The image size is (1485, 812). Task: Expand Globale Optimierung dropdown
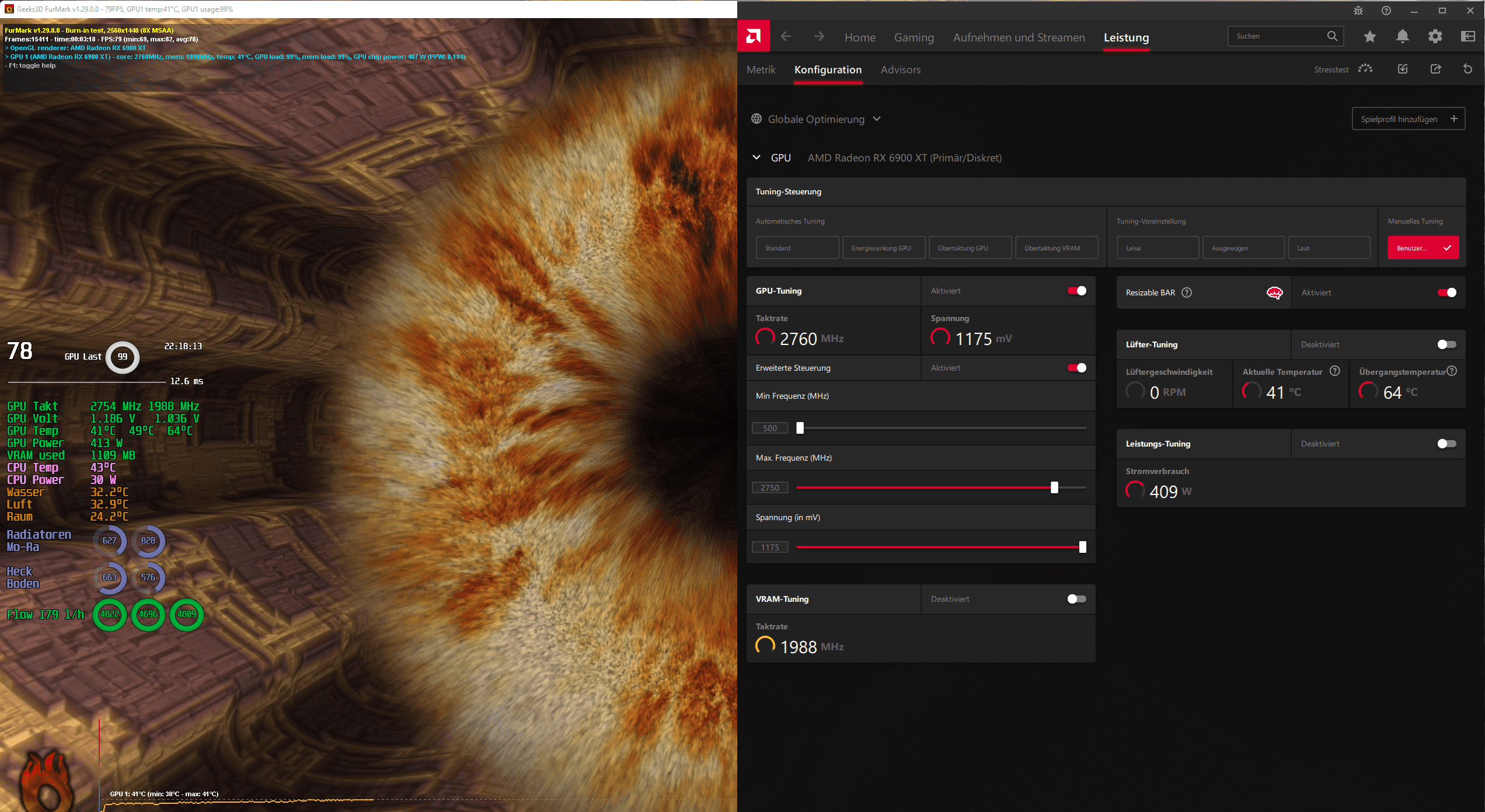pos(877,119)
